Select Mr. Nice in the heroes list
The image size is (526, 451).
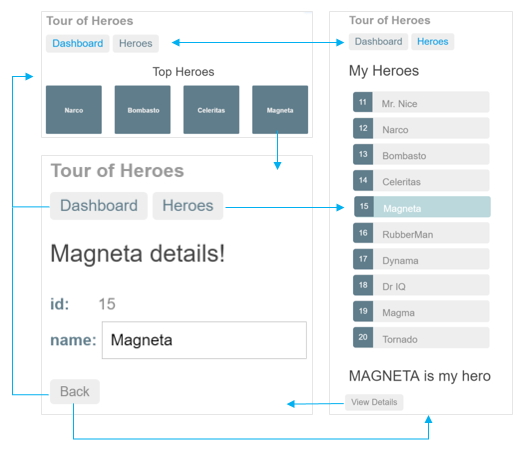click(421, 102)
